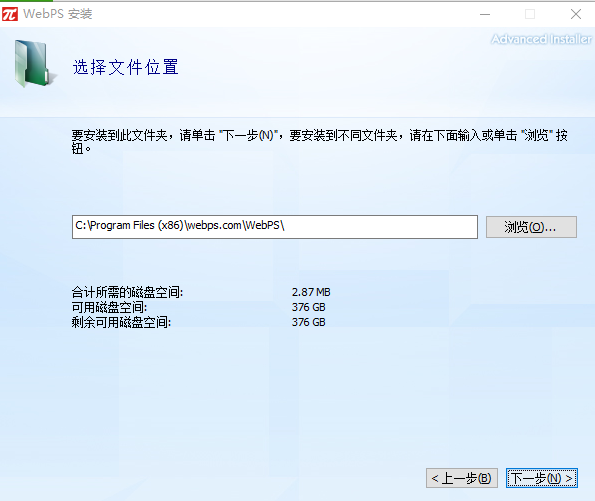This screenshot has width=595, height=501.
Task: Minimize the WebPS installer window
Action: click(485, 14)
